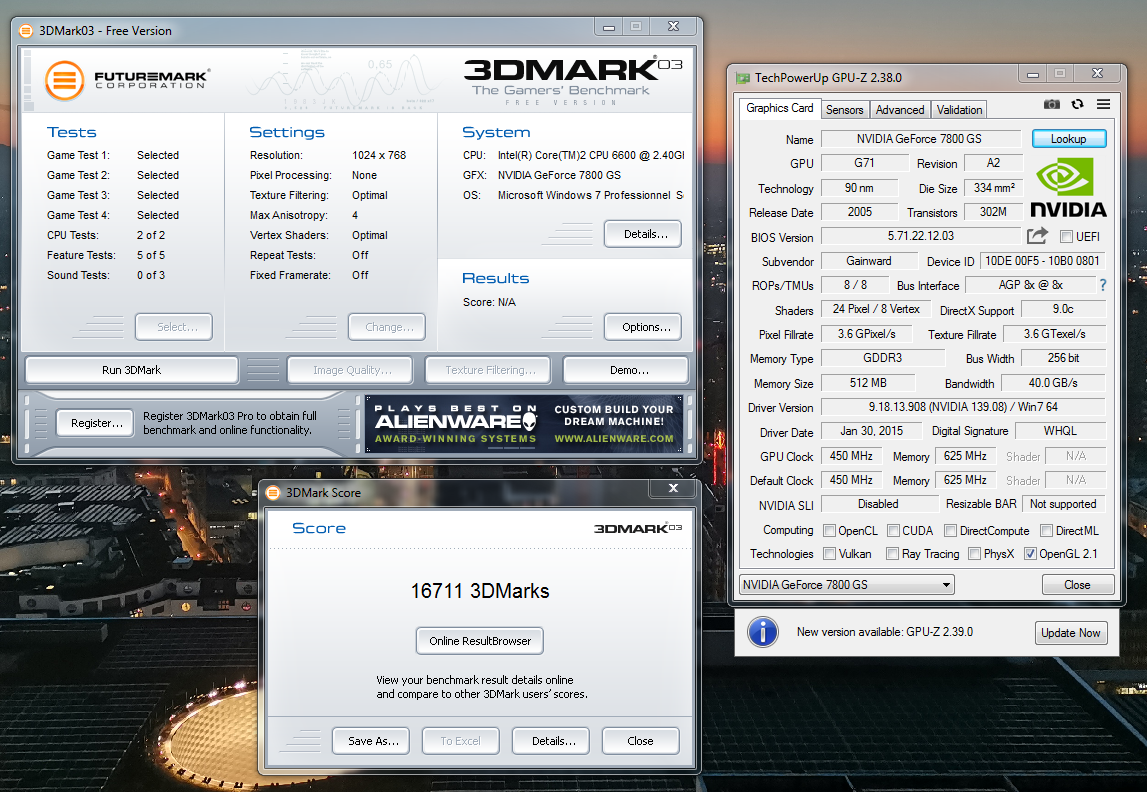Toggle the DirectCompute checkbox
The width and height of the screenshot is (1147, 792).
click(x=950, y=530)
